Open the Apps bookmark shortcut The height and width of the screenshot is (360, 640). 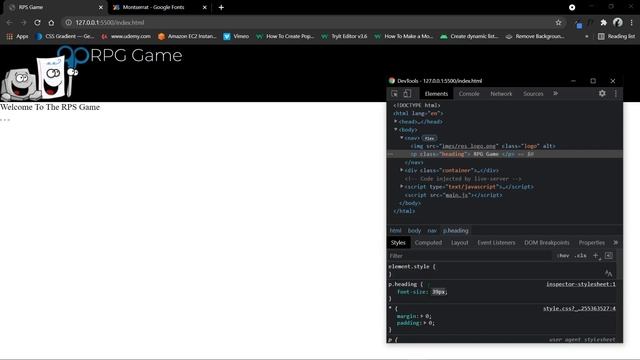(17, 36)
